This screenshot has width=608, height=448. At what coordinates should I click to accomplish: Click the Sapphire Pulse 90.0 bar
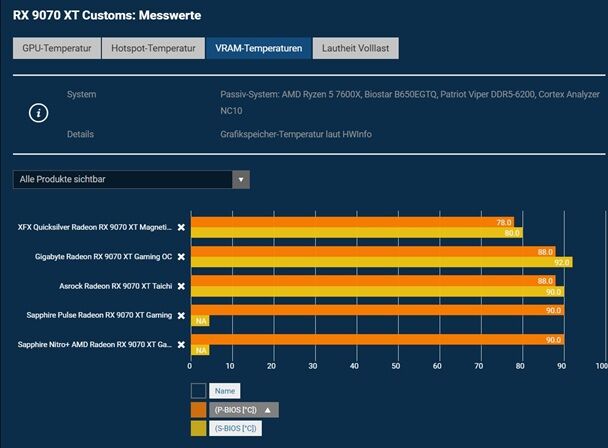[x=377, y=310]
